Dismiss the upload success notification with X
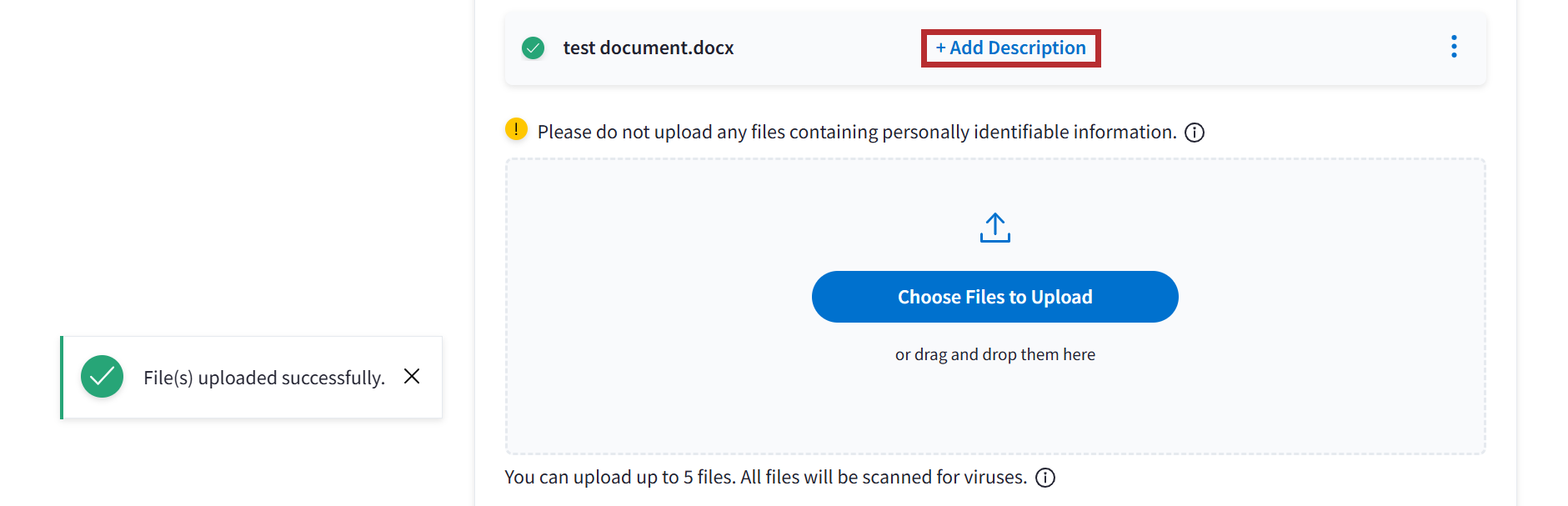The width and height of the screenshot is (1568, 506). tap(412, 377)
